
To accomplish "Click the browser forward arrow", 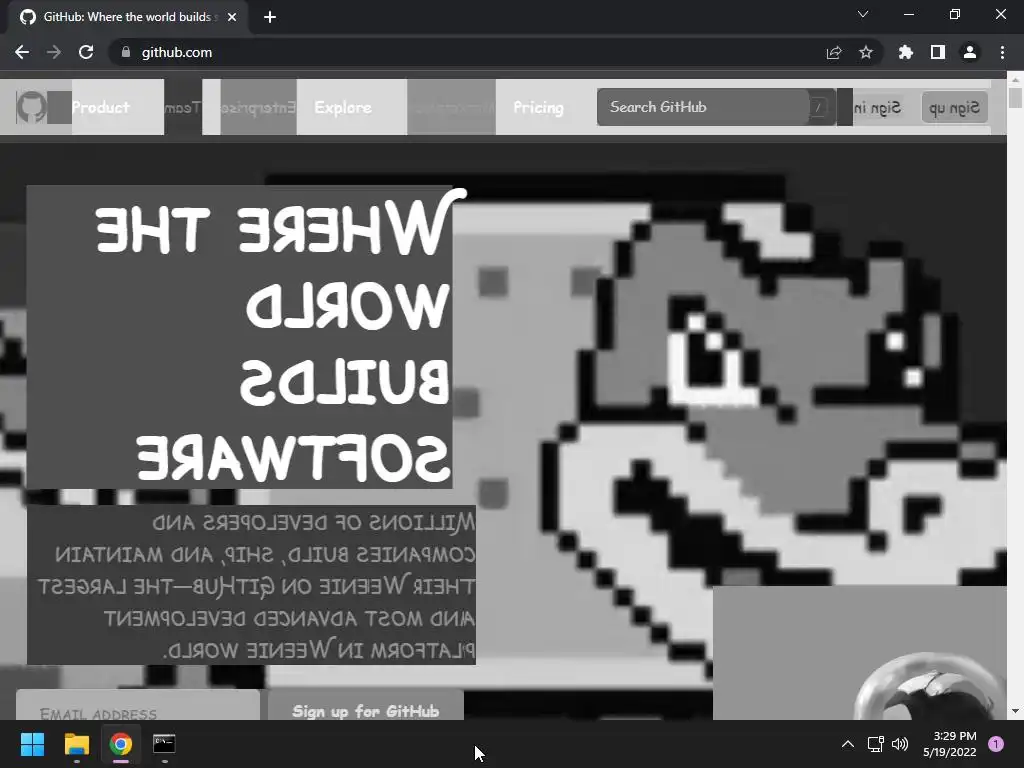I will [x=54, y=52].
